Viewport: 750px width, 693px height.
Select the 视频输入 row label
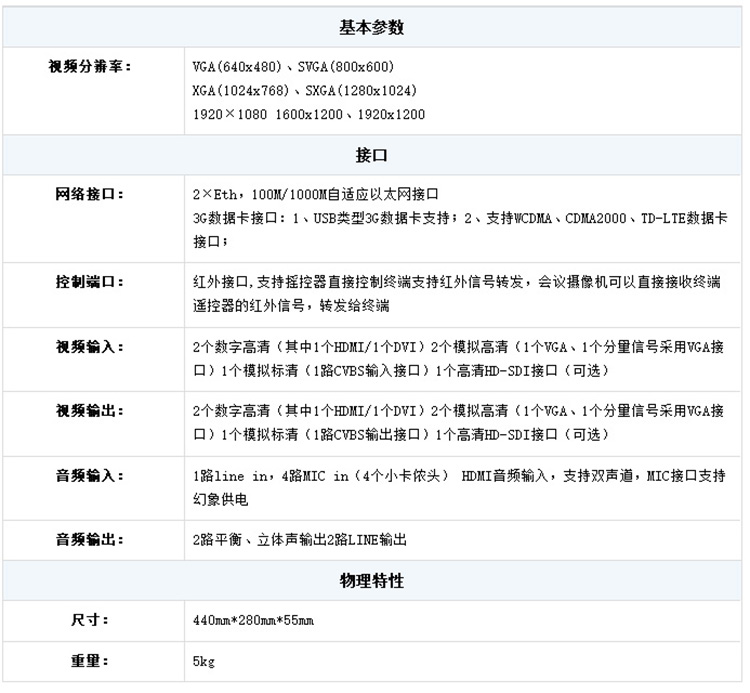90,346
